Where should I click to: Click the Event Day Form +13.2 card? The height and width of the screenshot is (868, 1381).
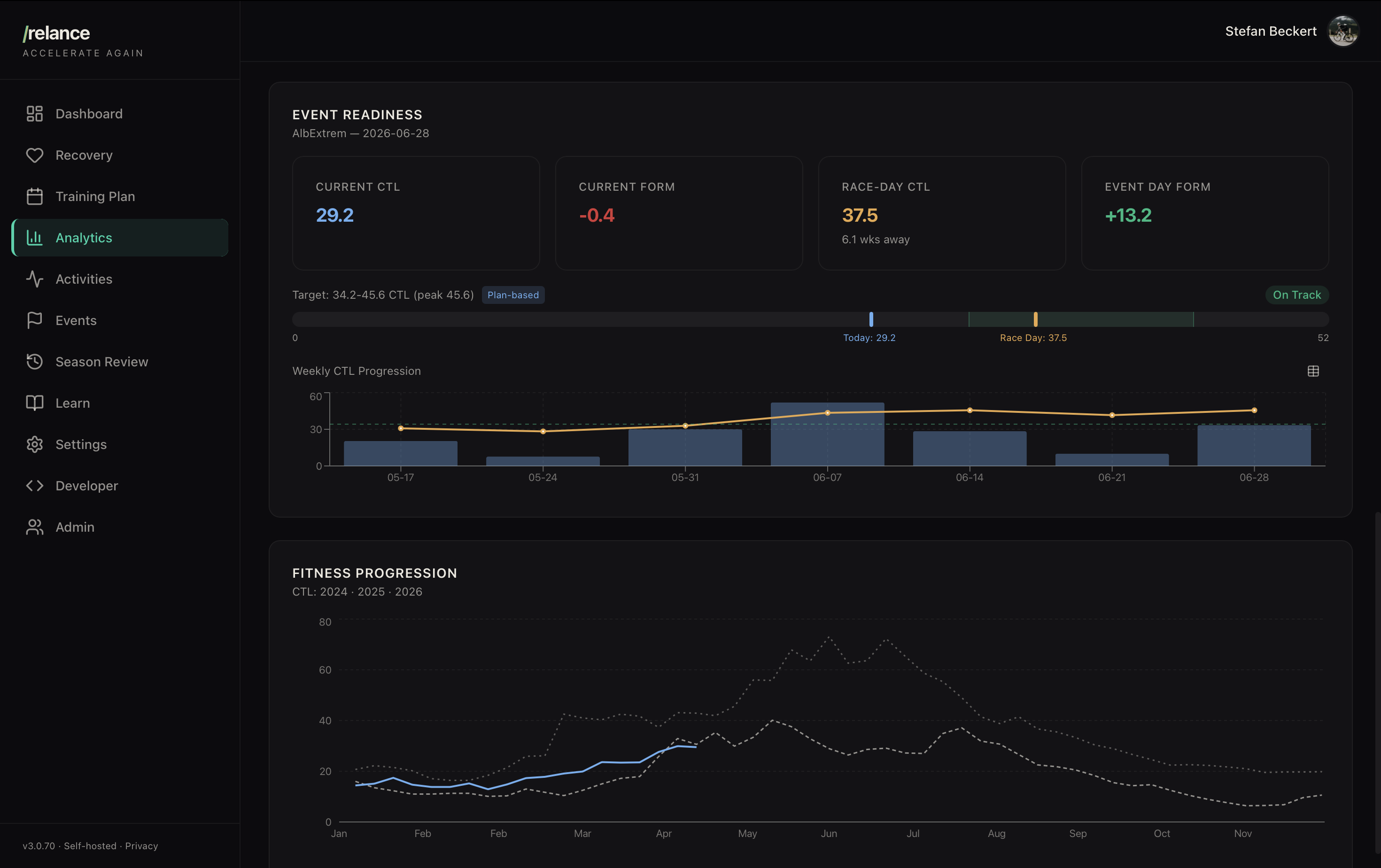point(1204,213)
